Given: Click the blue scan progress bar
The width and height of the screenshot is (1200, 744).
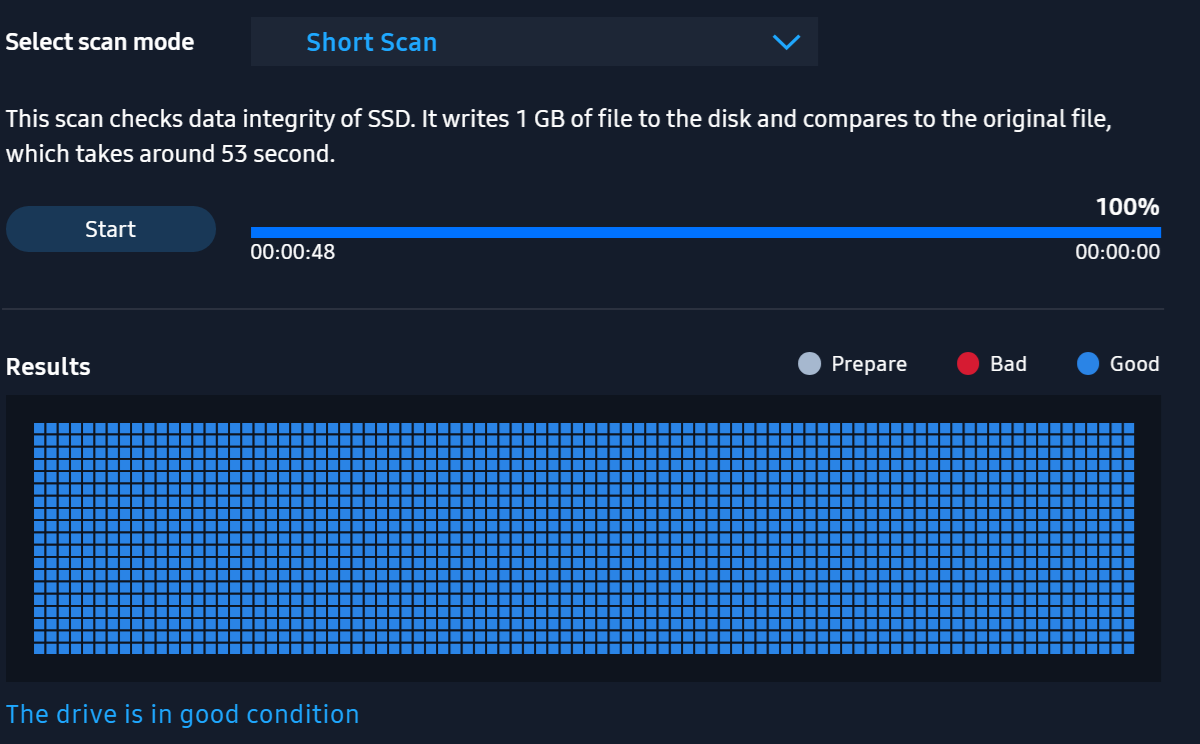Looking at the screenshot, I should (x=705, y=232).
